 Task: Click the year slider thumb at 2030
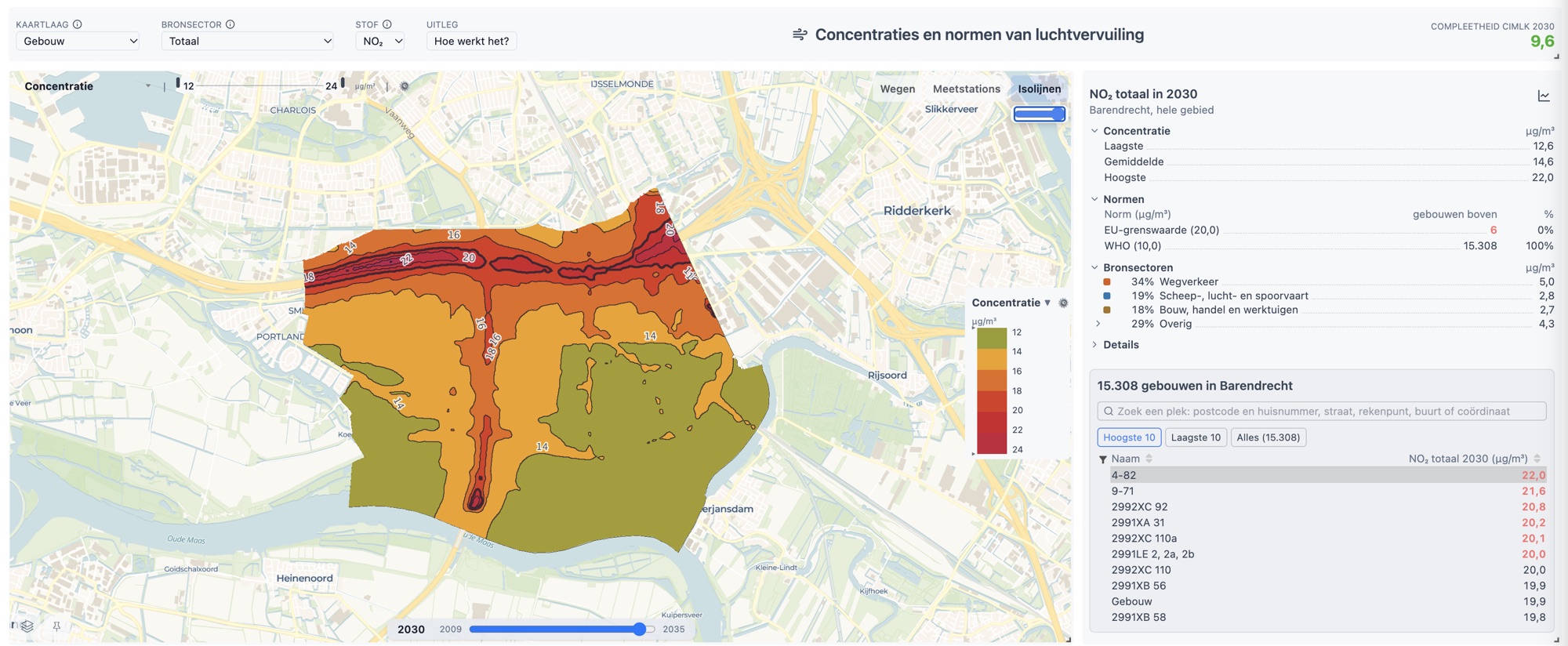pyautogui.click(x=640, y=629)
